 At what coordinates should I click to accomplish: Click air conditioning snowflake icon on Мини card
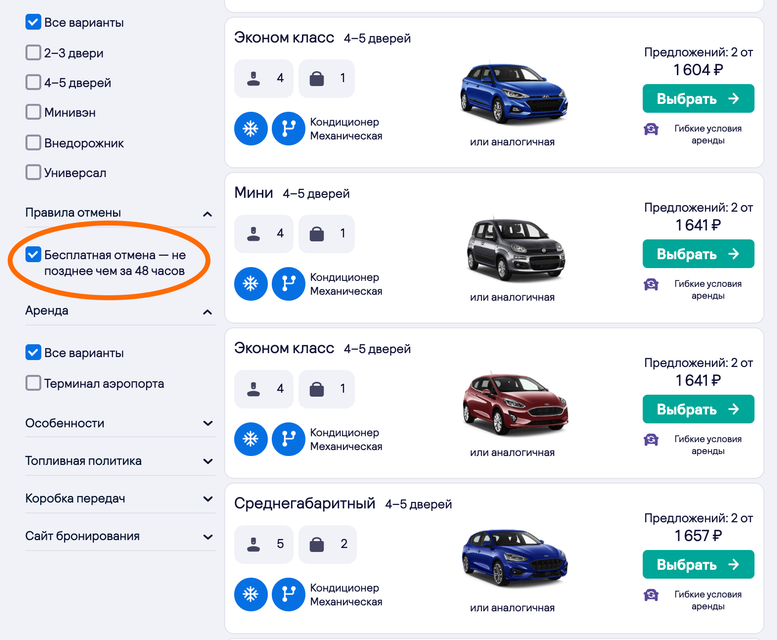(x=250, y=283)
